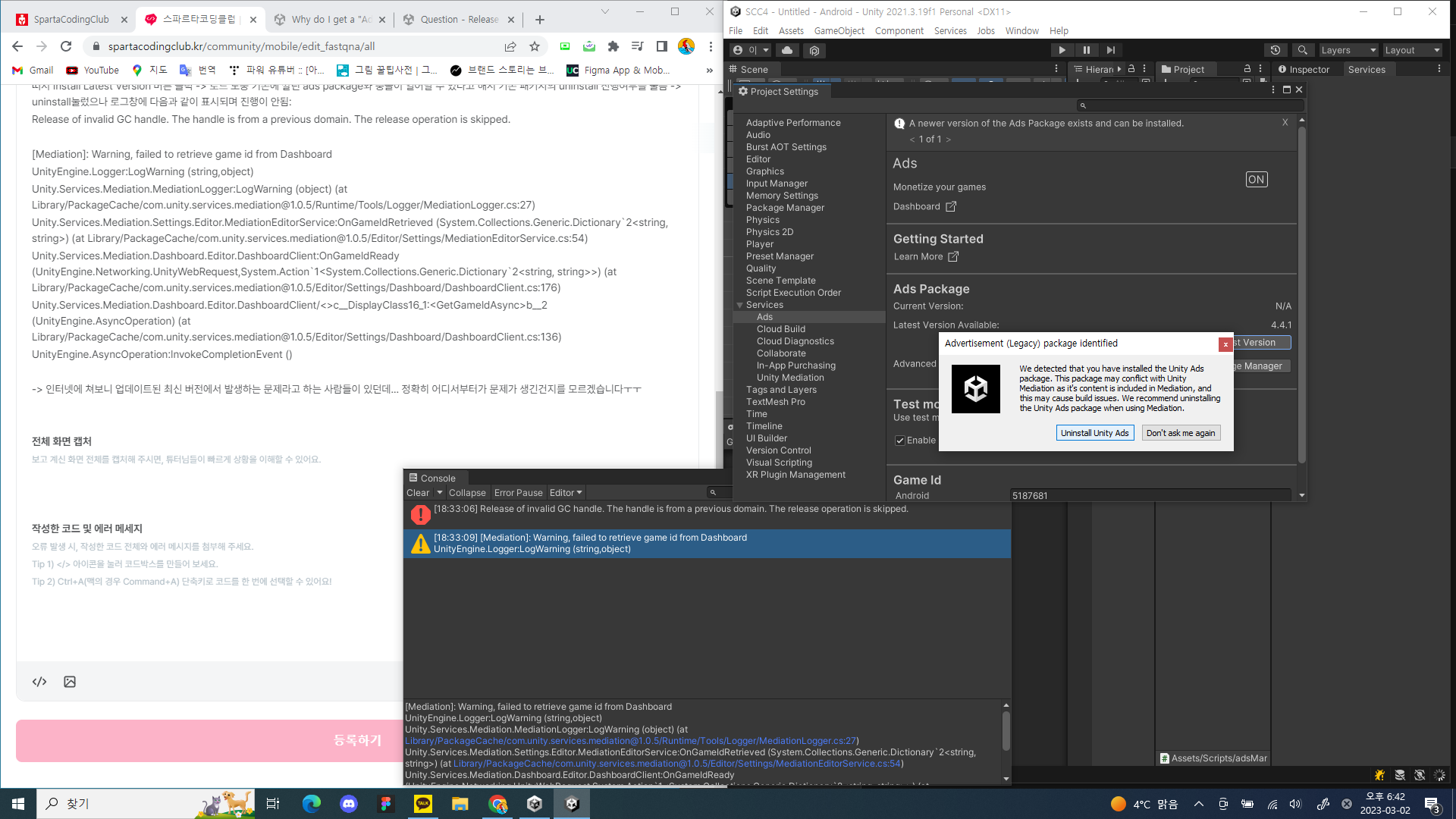This screenshot has height=819, width=1456.
Task: Open the Layers dropdown
Action: (1348, 50)
